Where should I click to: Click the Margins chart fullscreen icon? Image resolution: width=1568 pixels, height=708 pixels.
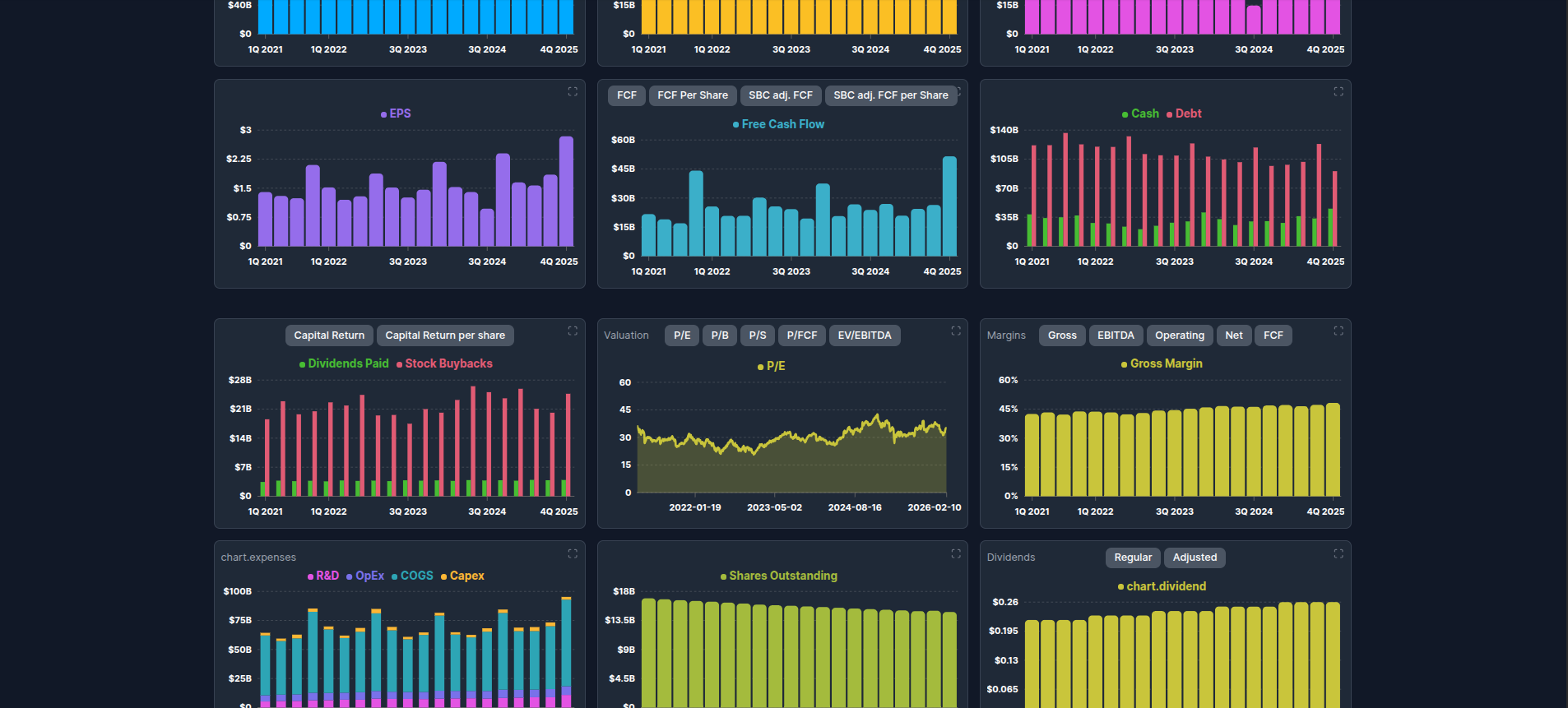click(x=1338, y=331)
